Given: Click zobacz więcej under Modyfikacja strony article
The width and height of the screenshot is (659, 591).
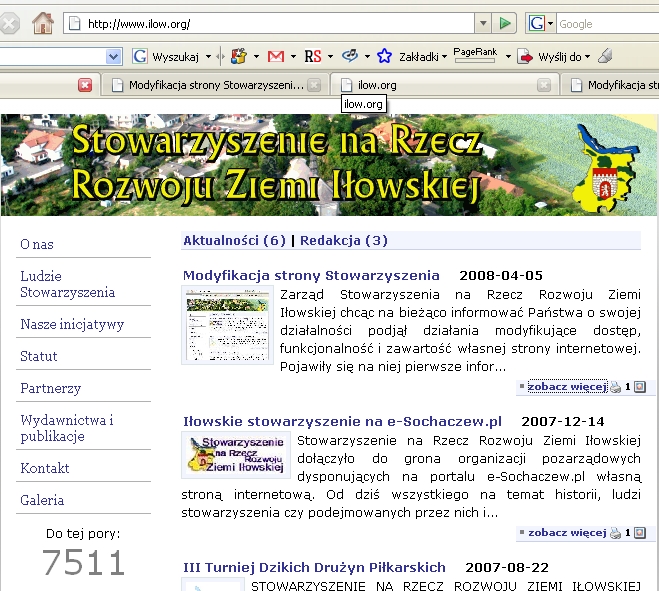Looking at the screenshot, I should 567,387.
